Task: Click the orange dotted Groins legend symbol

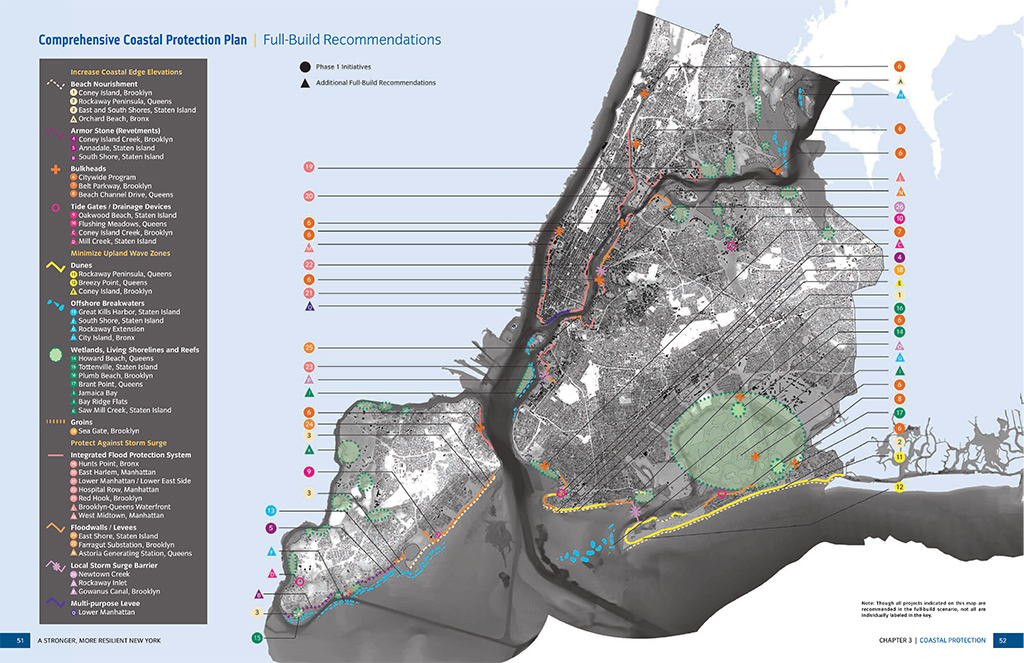Action: pos(55,422)
